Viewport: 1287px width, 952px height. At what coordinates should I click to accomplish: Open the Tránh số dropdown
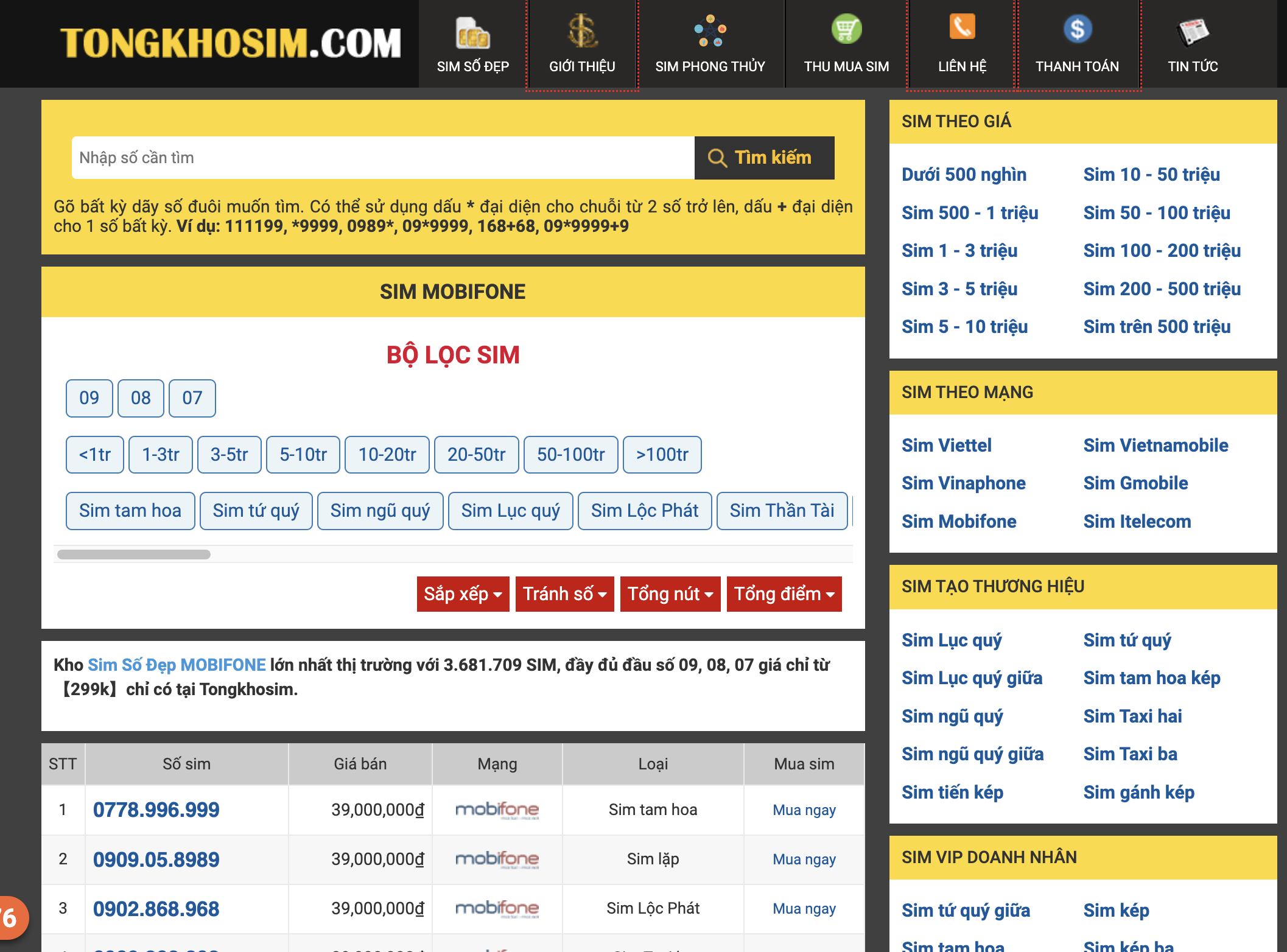(564, 593)
